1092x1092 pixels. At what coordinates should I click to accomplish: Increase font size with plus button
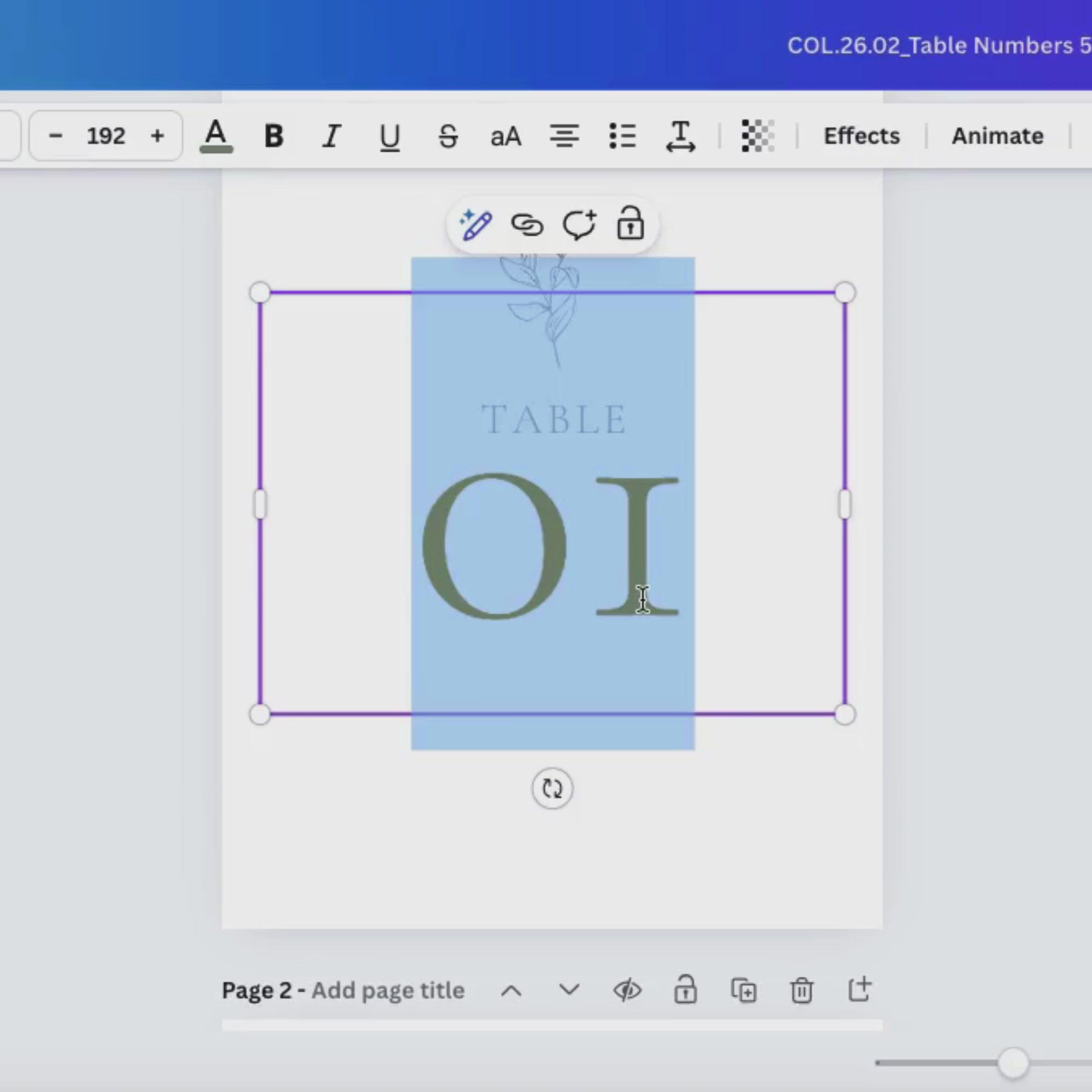[157, 135]
